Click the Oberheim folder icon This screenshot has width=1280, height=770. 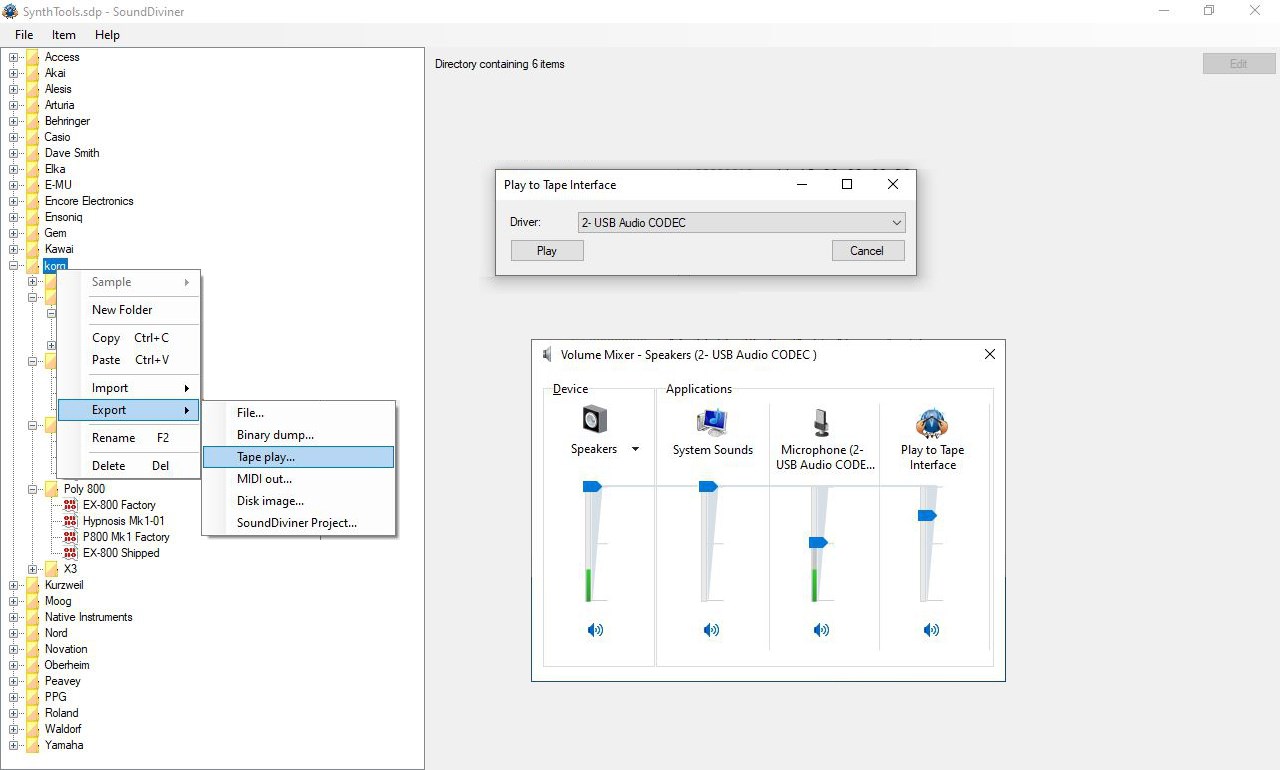pos(33,665)
